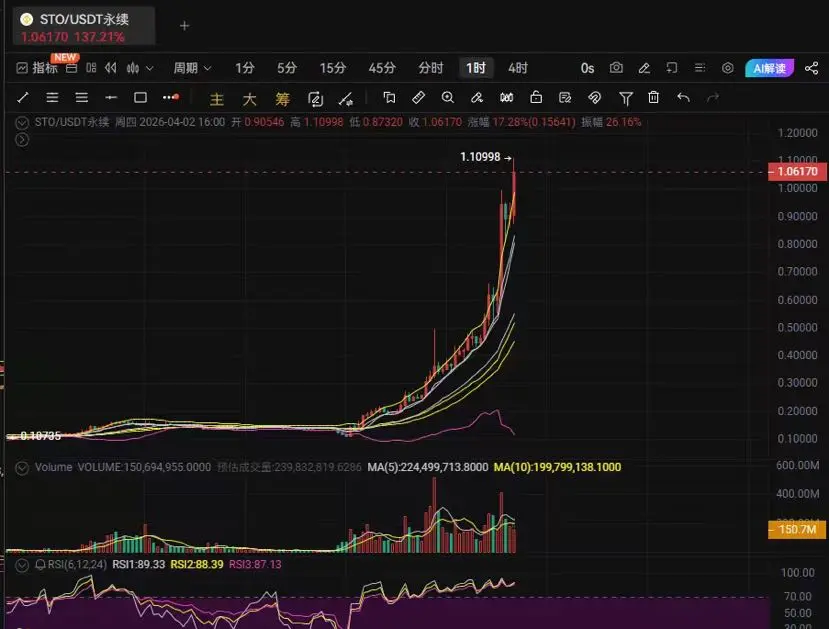Image resolution: width=829 pixels, height=629 pixels.
Task: Open the 指标 indicators panel
Action: pyautogui.click(x=37, y=68)
